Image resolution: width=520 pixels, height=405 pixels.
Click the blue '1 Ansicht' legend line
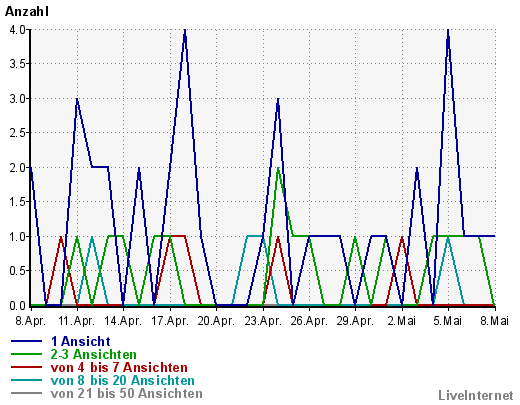tap(26, 341)
